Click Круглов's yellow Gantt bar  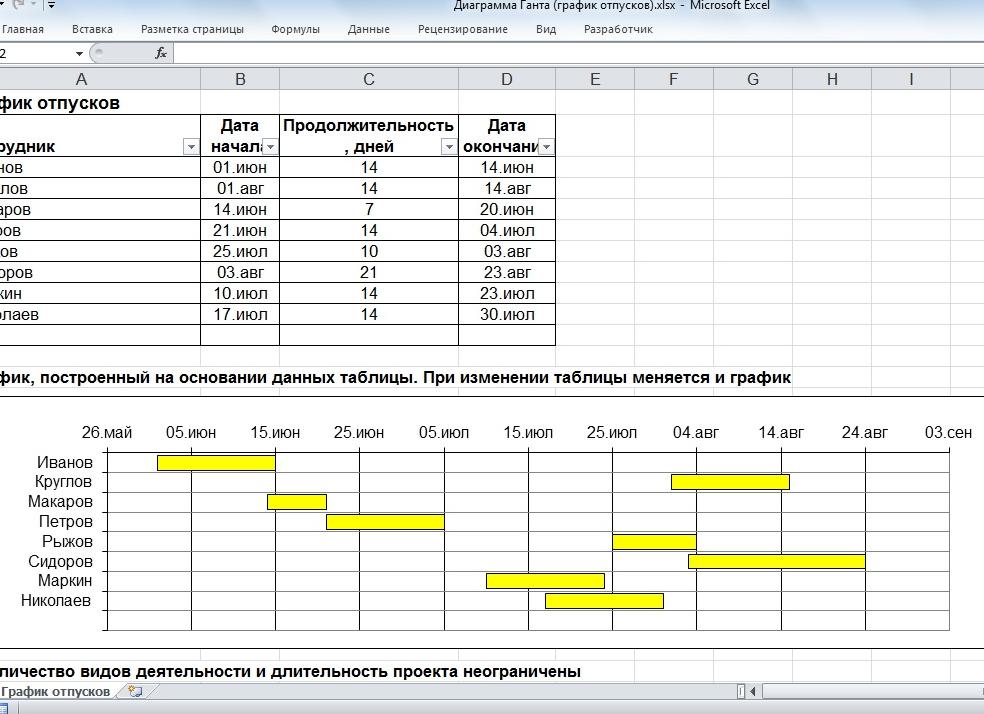point(730,482)
